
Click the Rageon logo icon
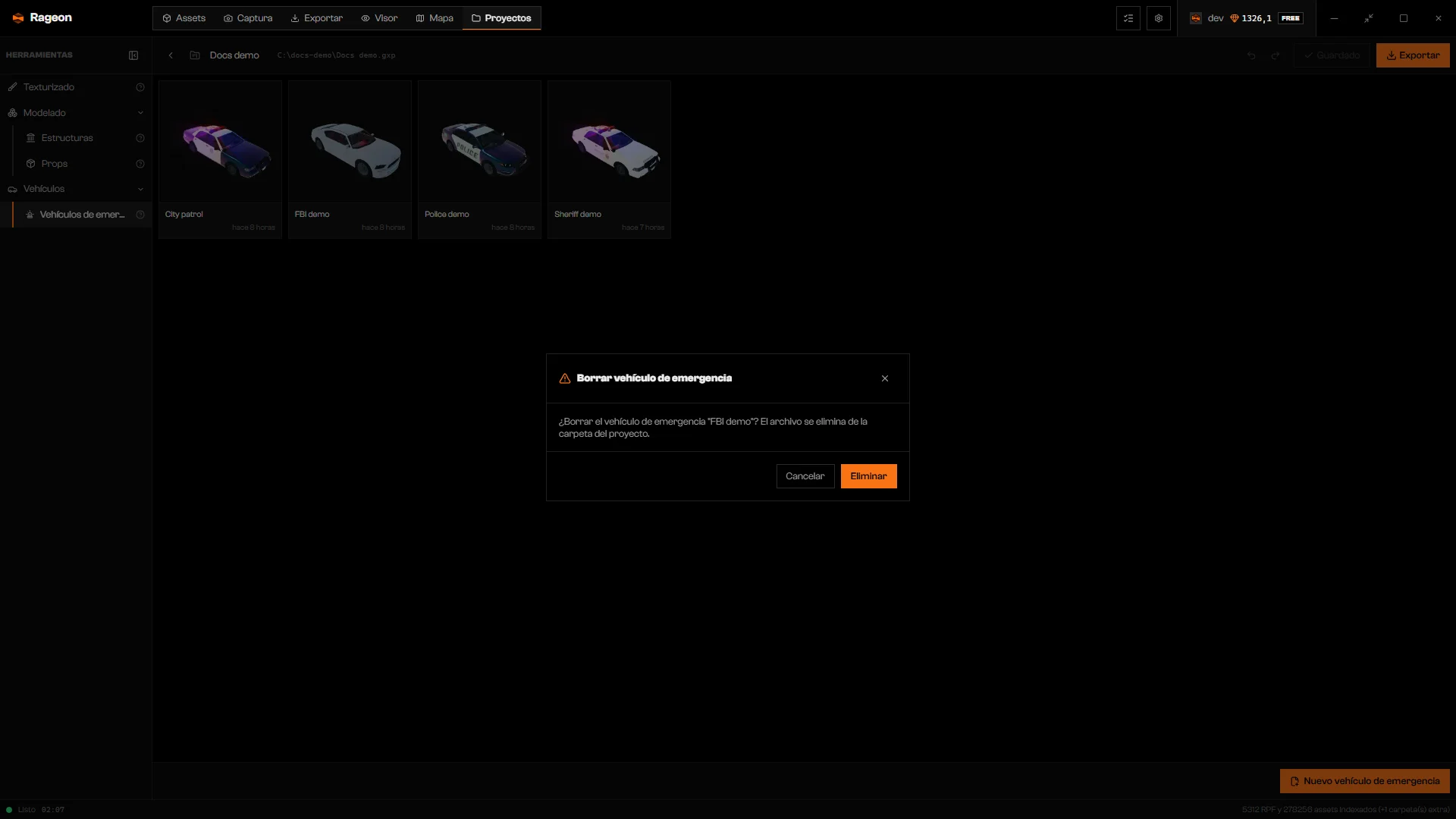pyautogui.click(x=18, y=18)
